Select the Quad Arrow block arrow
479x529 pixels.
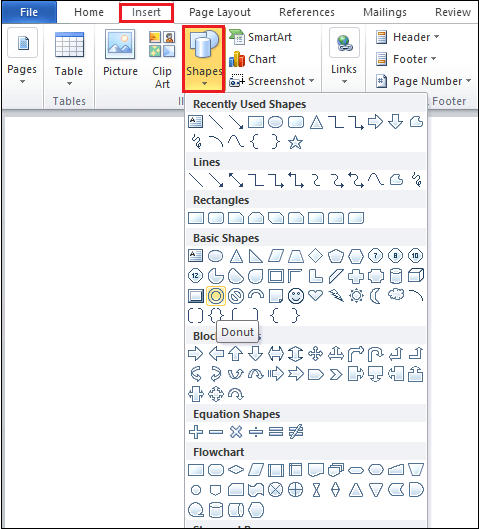click(316, 354)
